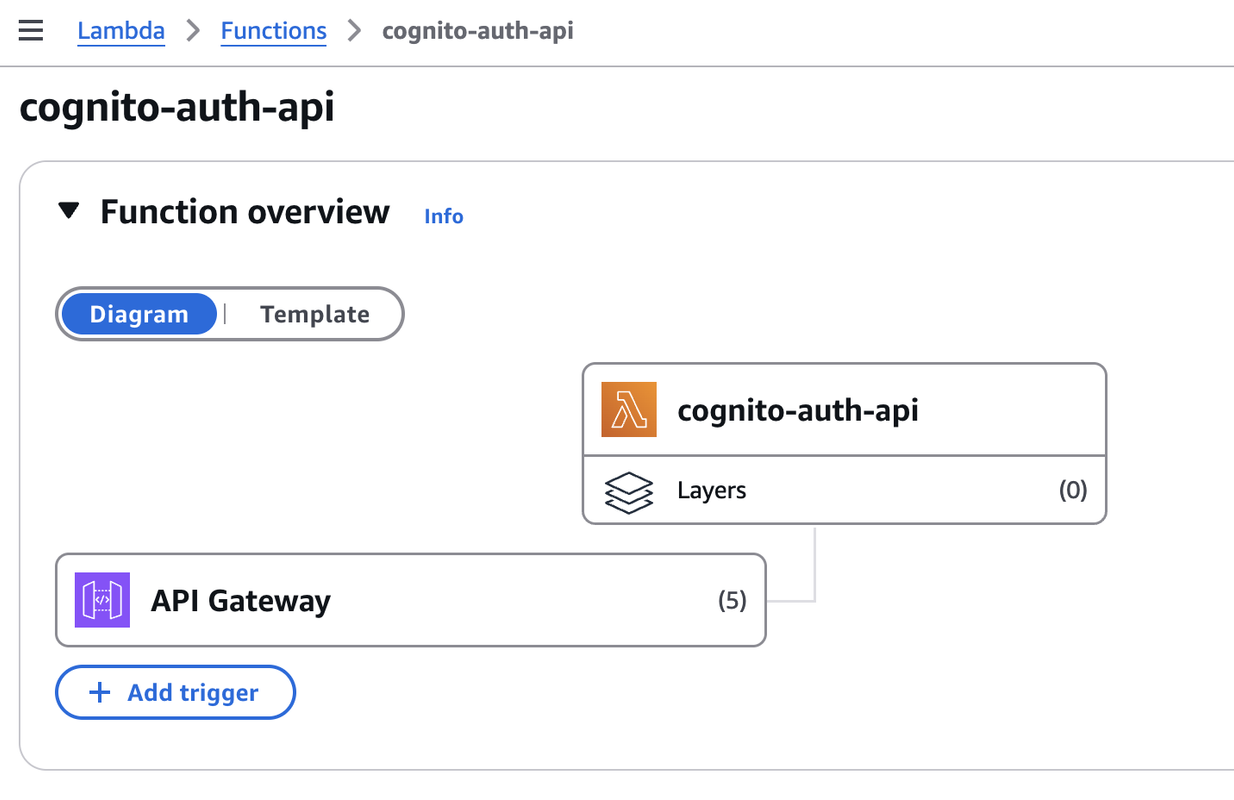Click the plus icon on Add trigger
1234x800 pixels.
click(98, 691)
